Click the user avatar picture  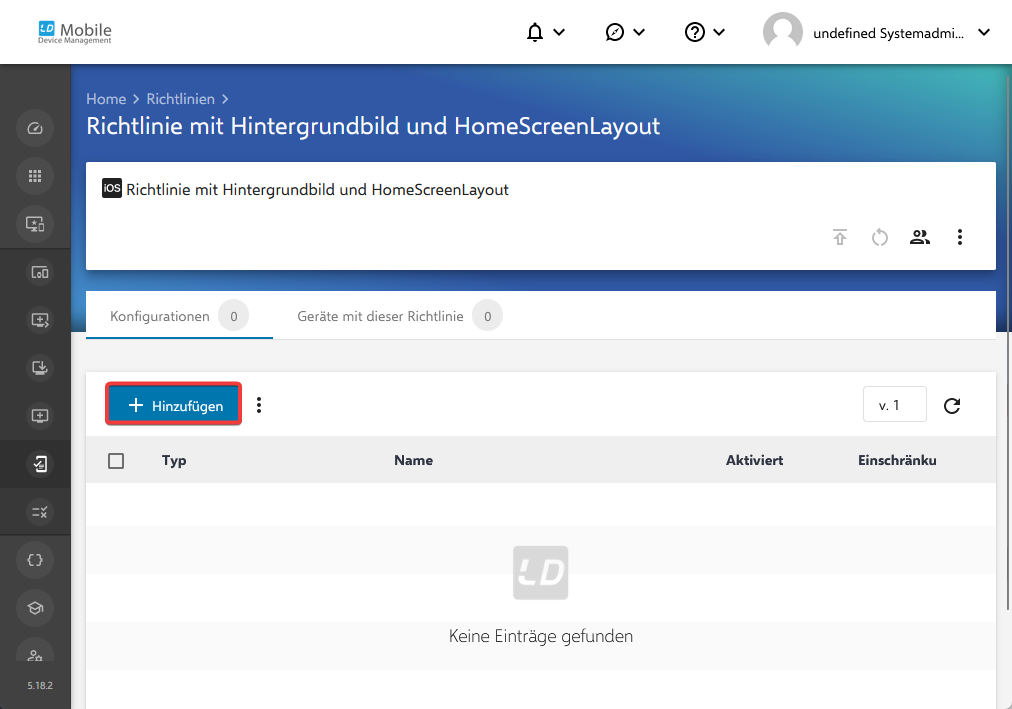pyautogui.click(x=782, y=32)
